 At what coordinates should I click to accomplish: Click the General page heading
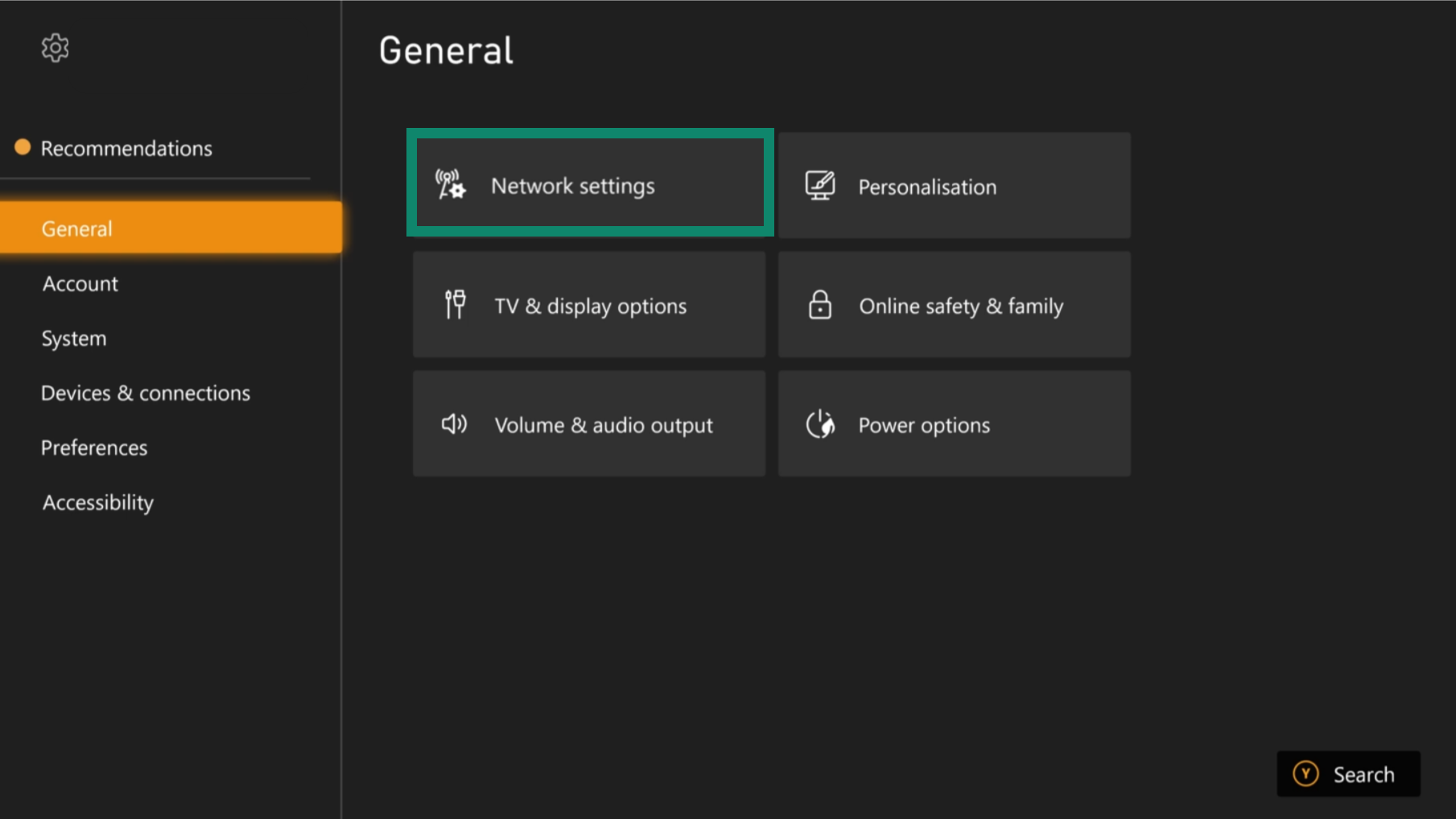(x=446, y=50)
